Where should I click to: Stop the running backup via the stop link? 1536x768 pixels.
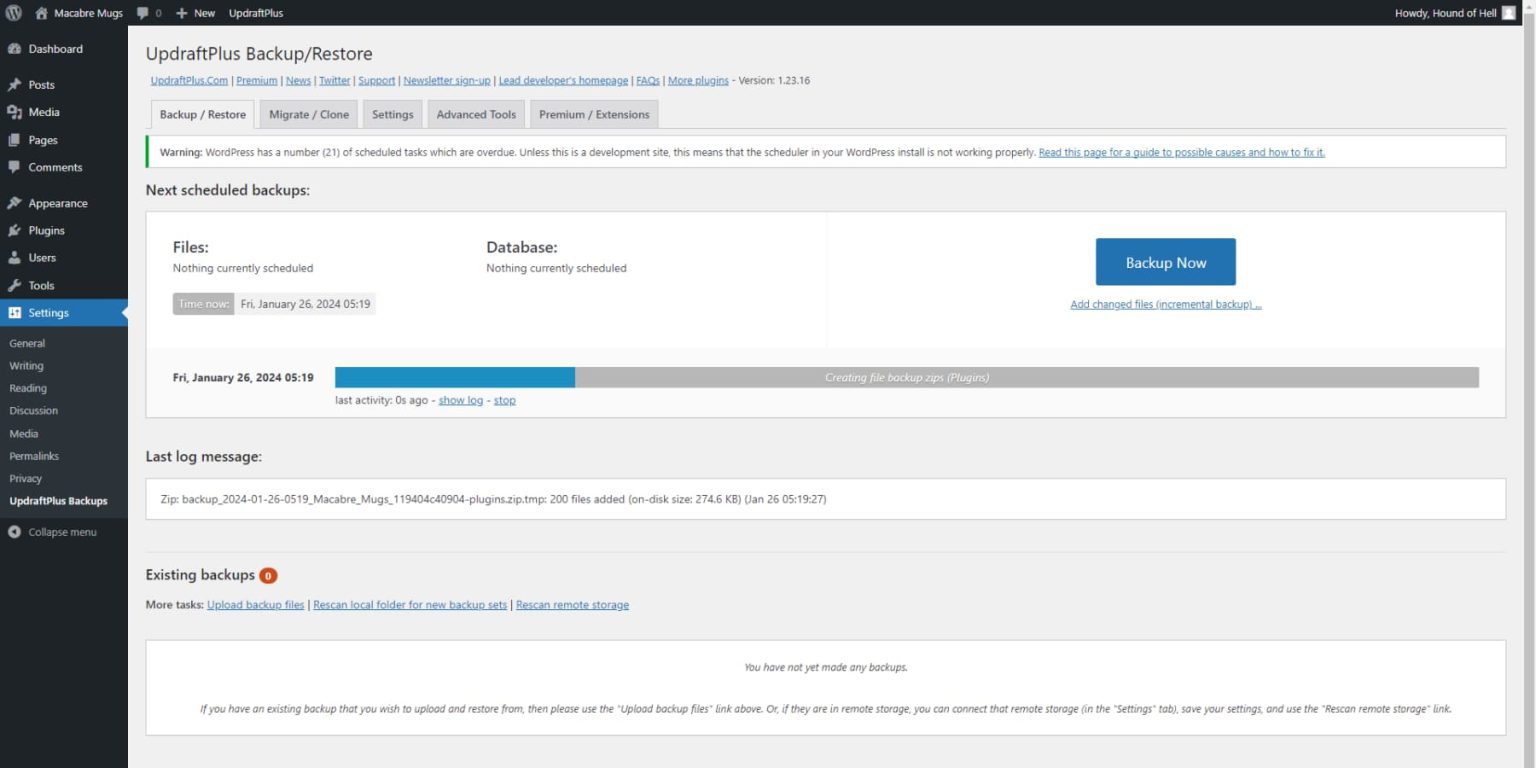(x=504, y=400)
